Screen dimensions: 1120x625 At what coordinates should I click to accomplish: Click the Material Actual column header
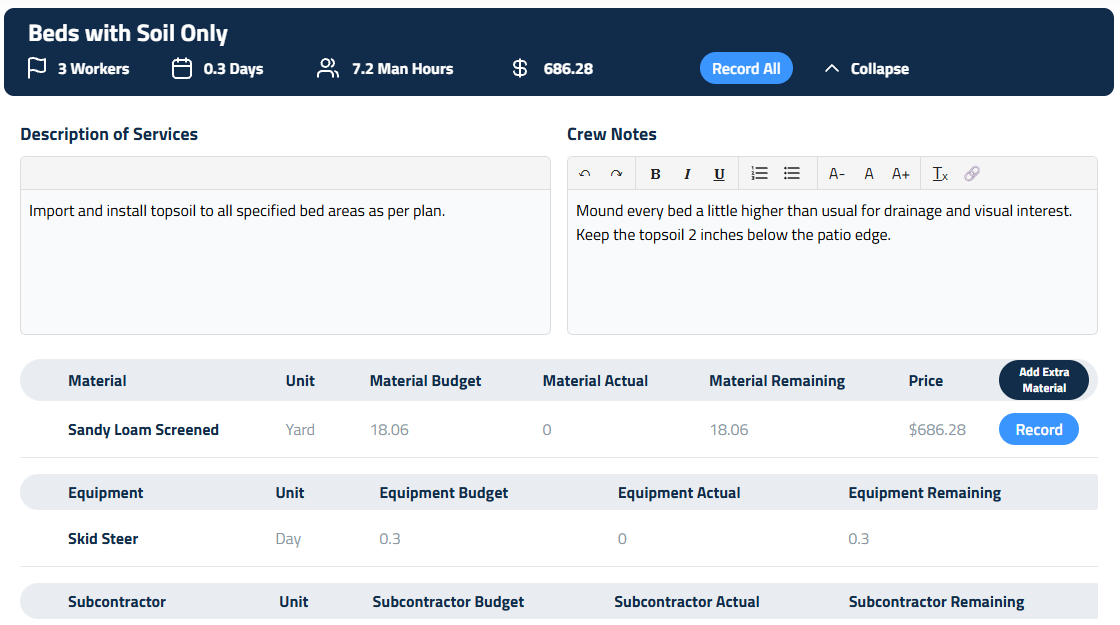tap(595, 381)
